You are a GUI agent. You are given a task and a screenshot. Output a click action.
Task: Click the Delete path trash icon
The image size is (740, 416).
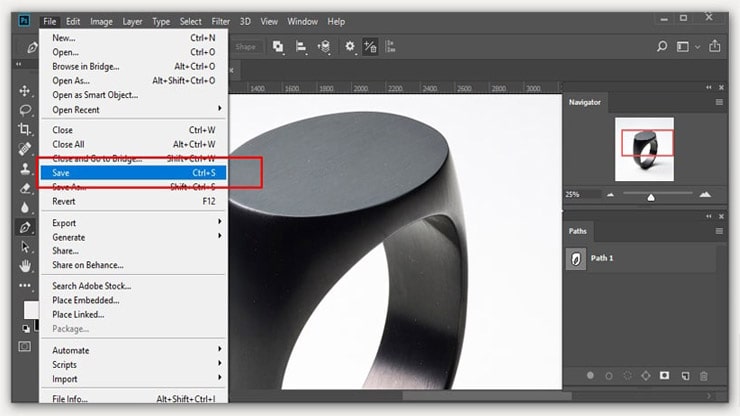703,376
